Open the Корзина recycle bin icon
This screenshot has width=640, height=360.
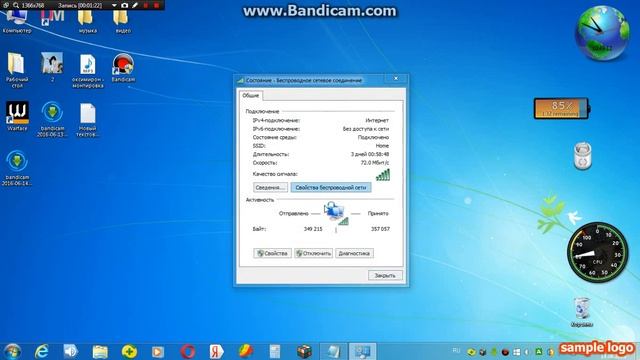click(582, 312)
